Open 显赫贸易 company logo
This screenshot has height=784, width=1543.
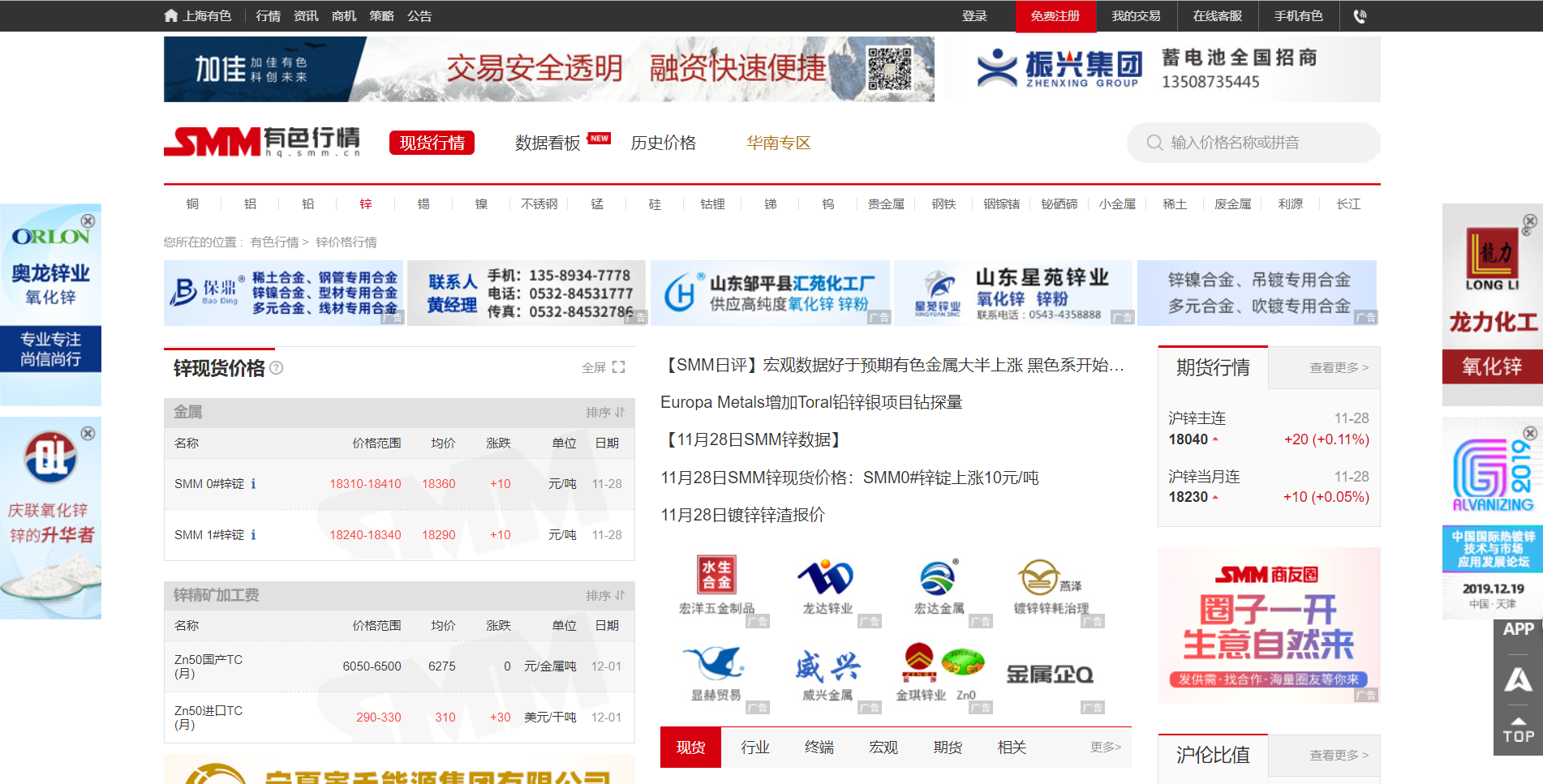(x=716, y=673)
